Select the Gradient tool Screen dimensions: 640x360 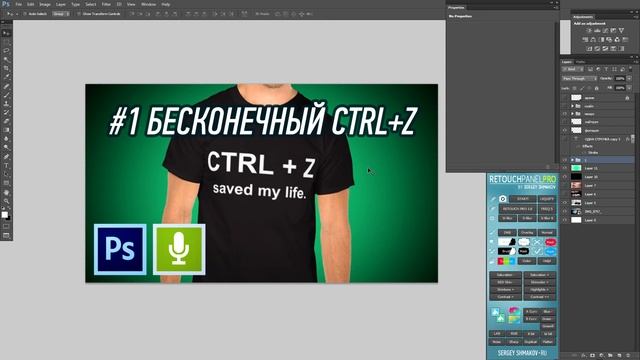pos(6,130)
